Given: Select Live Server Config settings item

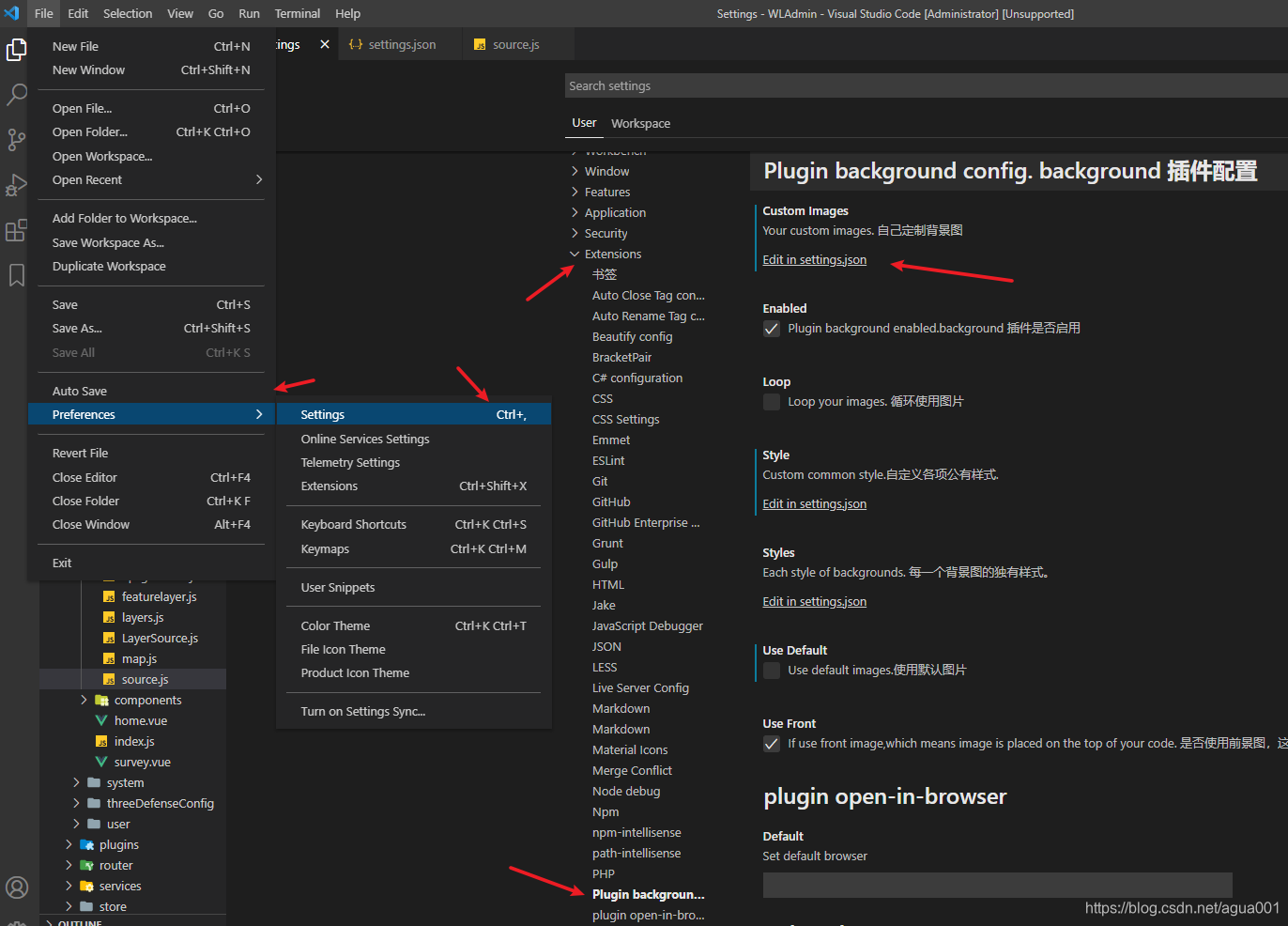Looking at the screenshot, I should [x=640, y=687].
